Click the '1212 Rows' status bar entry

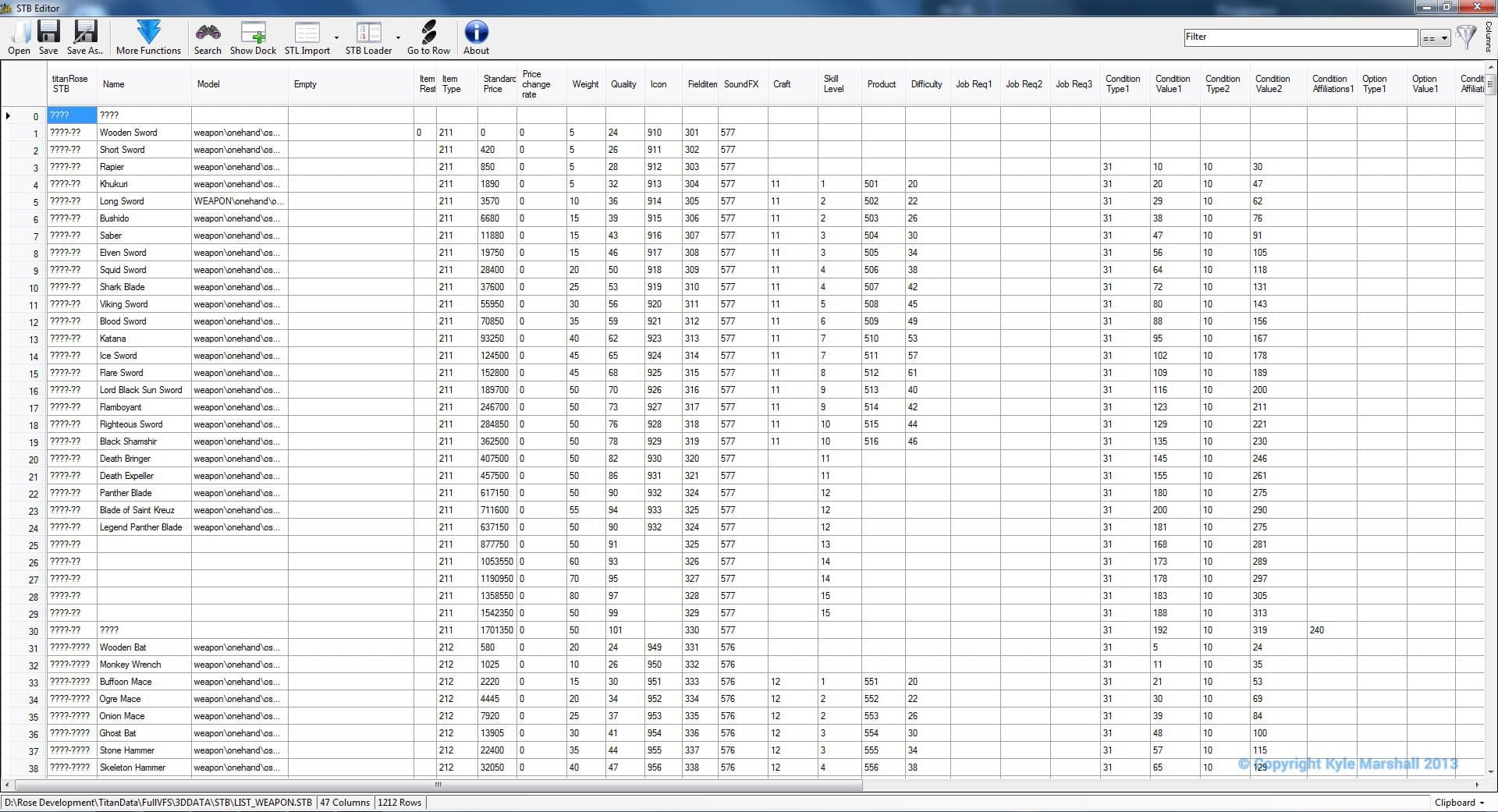399,803
